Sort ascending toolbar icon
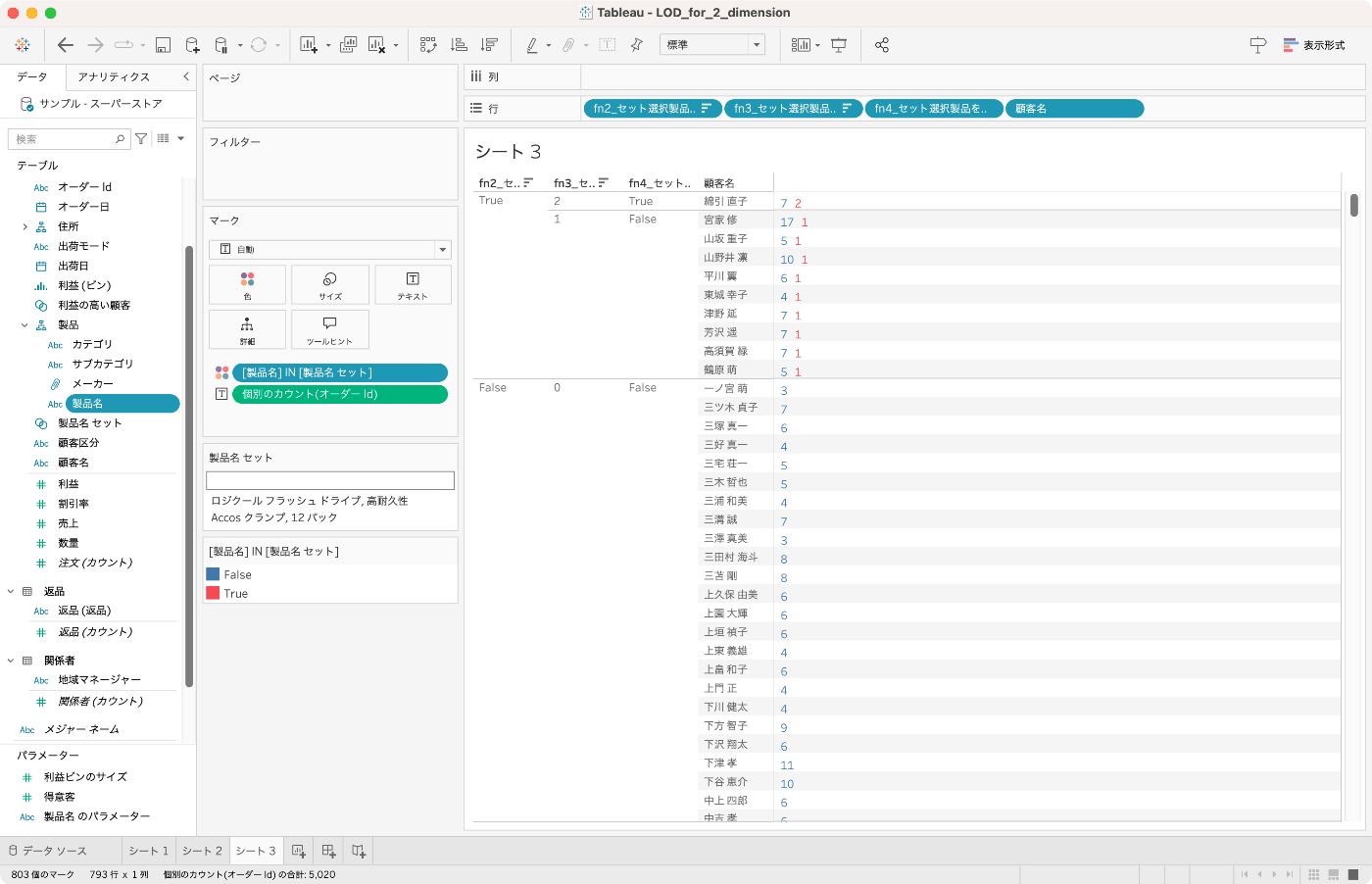The image size is (1372, 884). [459, 45]
